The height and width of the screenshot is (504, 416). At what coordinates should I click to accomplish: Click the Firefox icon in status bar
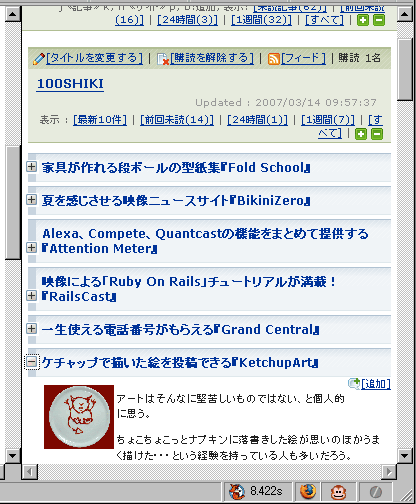tap(307, 492)
